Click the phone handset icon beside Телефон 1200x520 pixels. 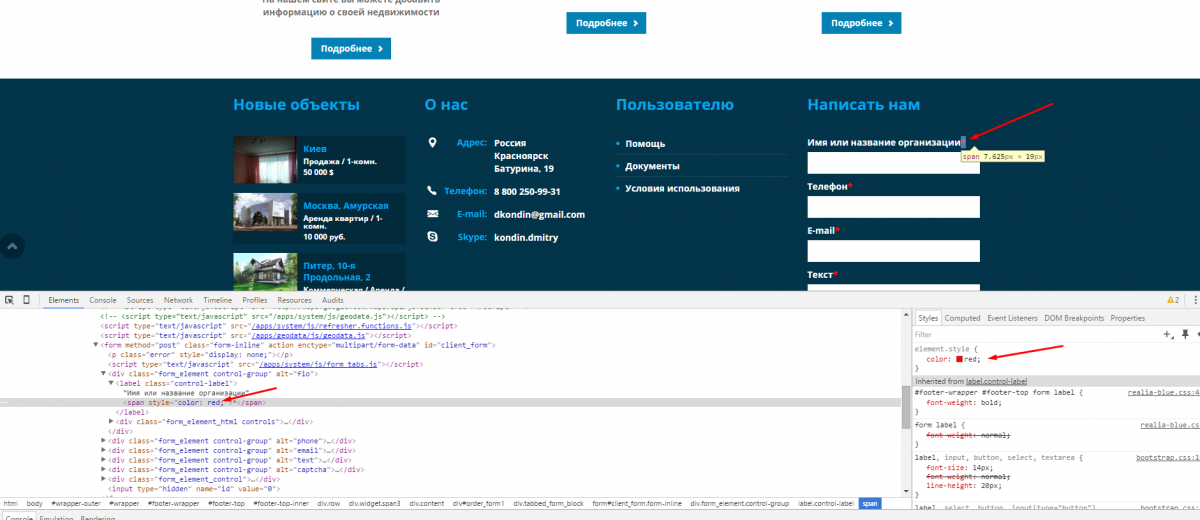432,190
